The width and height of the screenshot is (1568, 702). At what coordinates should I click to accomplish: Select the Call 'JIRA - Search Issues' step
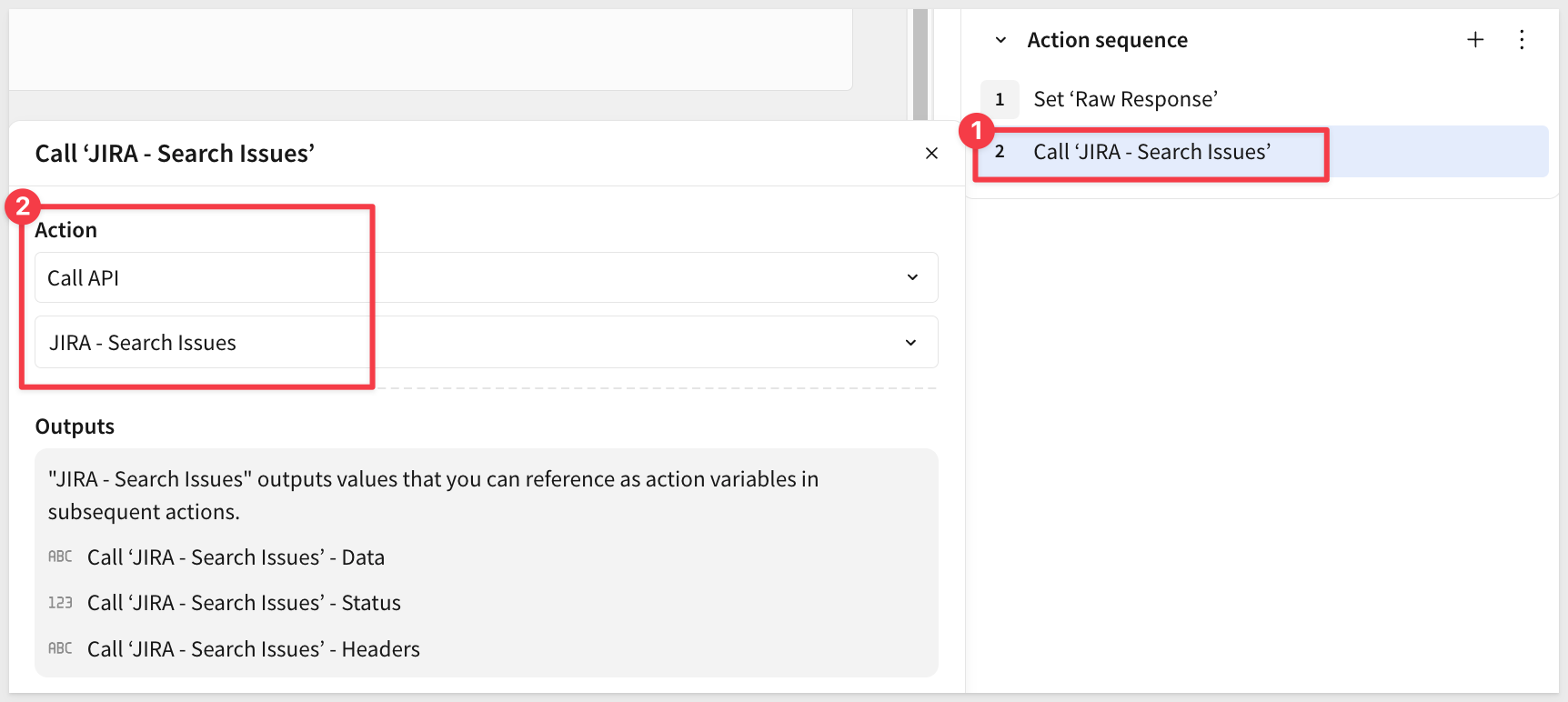(x=1151, y=152)
